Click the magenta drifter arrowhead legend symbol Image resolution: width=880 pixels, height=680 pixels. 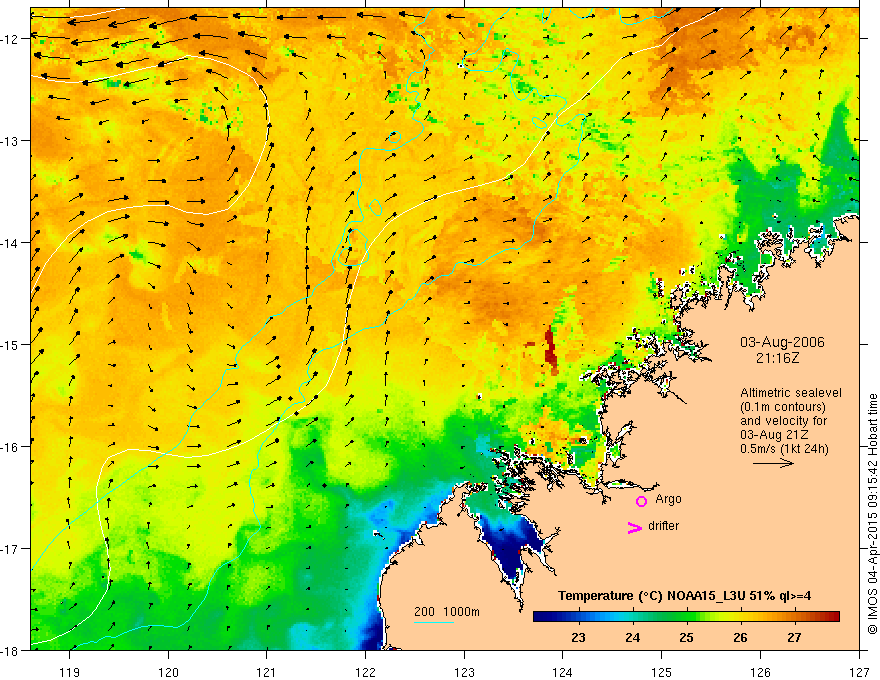click(x=635, y=527)
